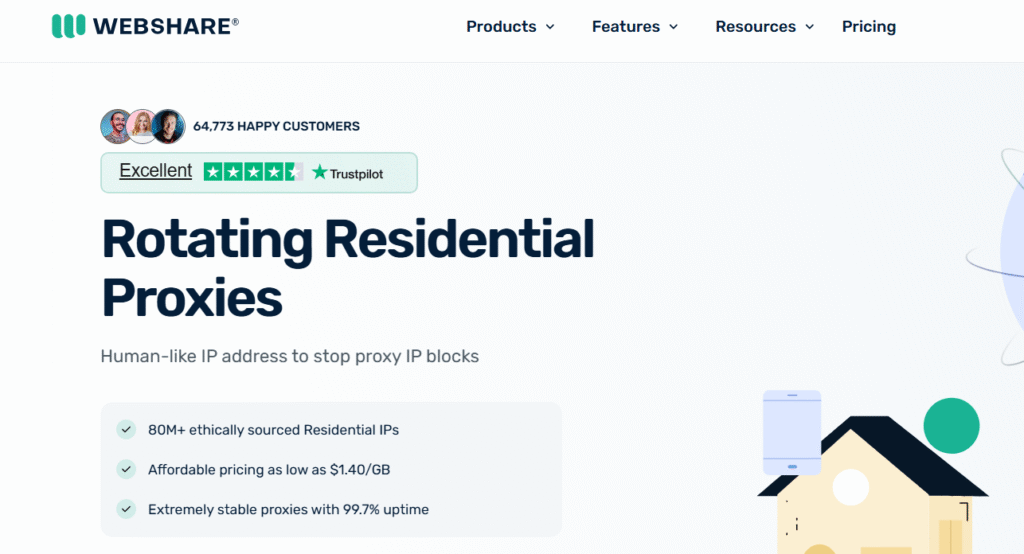Click checkmark beside 80M+ Residential IPs
Viewport: 1024px width, 554px height.
click(126, 430)
